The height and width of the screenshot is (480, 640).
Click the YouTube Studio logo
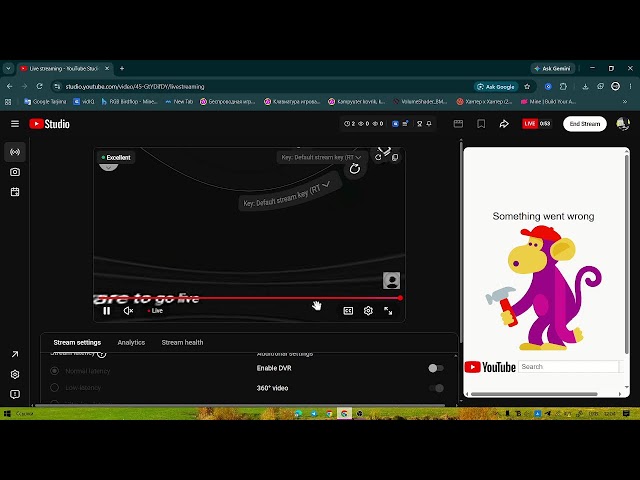[x=49, y=124]
